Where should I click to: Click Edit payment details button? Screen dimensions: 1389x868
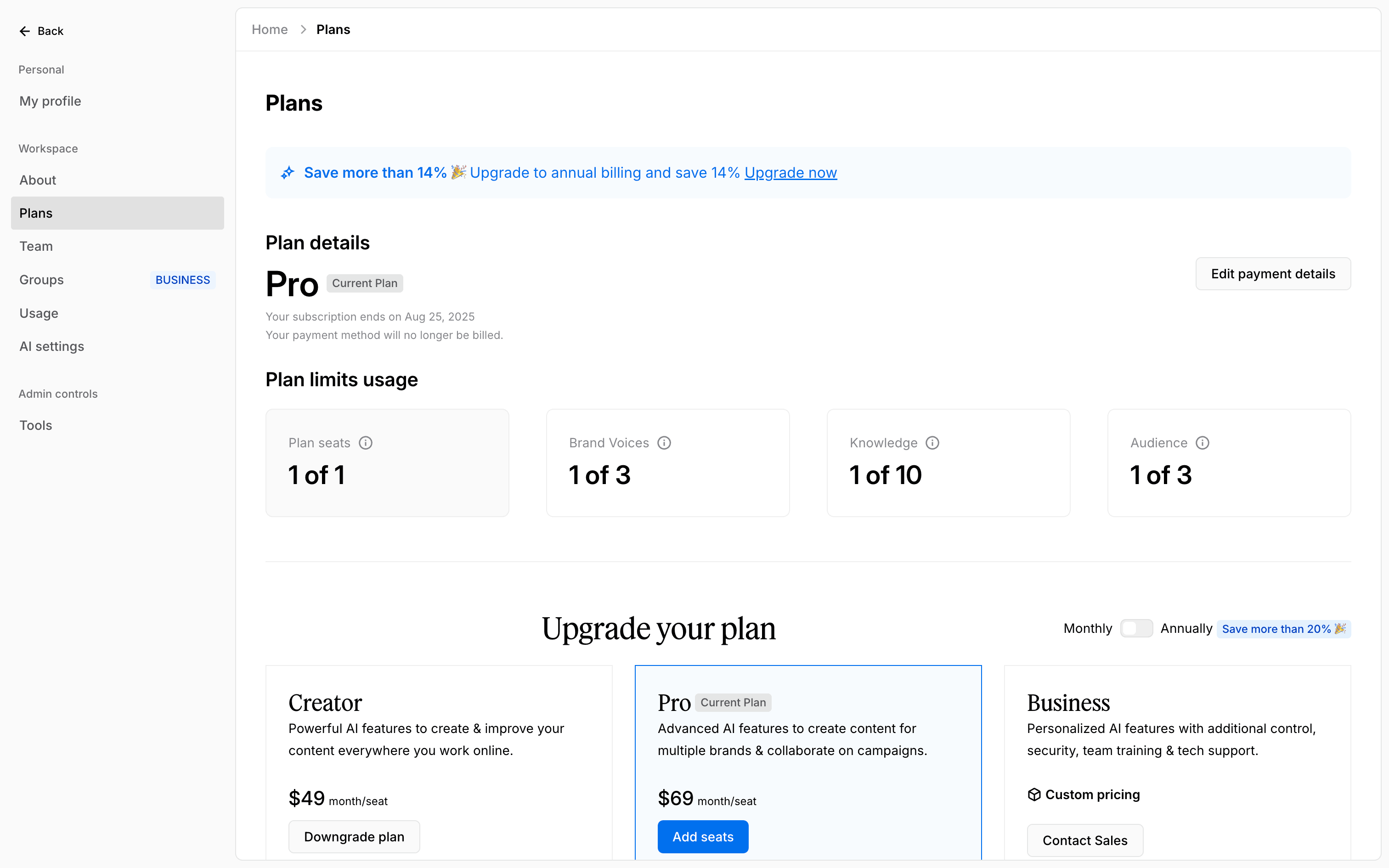coord(1272,274)
